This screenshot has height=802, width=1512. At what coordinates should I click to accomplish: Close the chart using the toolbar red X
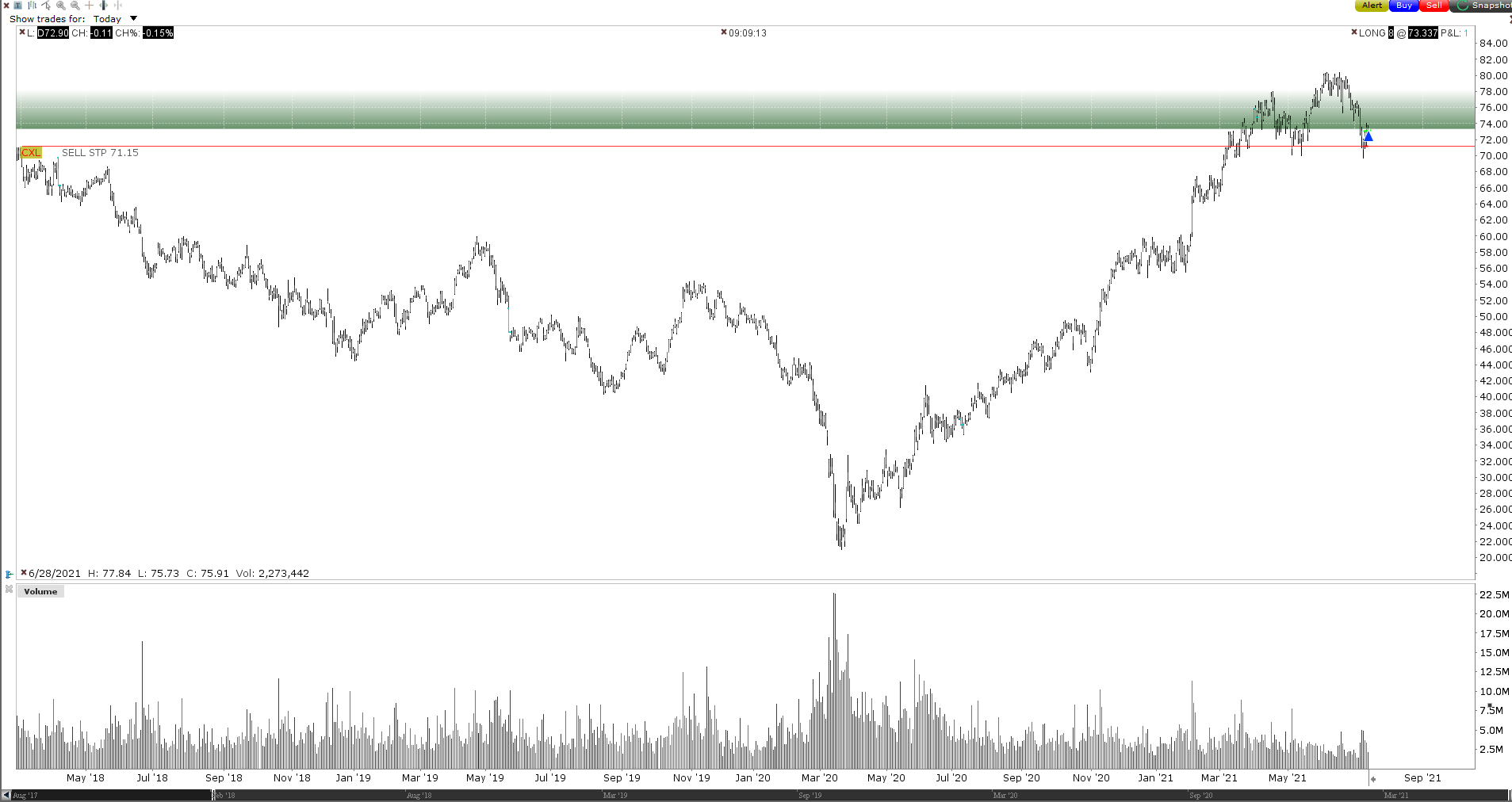[6, 6]
